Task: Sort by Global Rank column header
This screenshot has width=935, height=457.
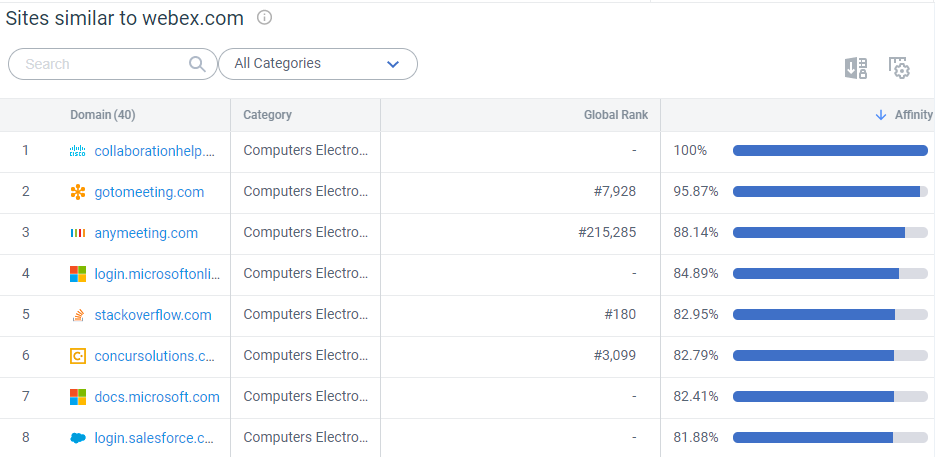Action: coord(616,115)
